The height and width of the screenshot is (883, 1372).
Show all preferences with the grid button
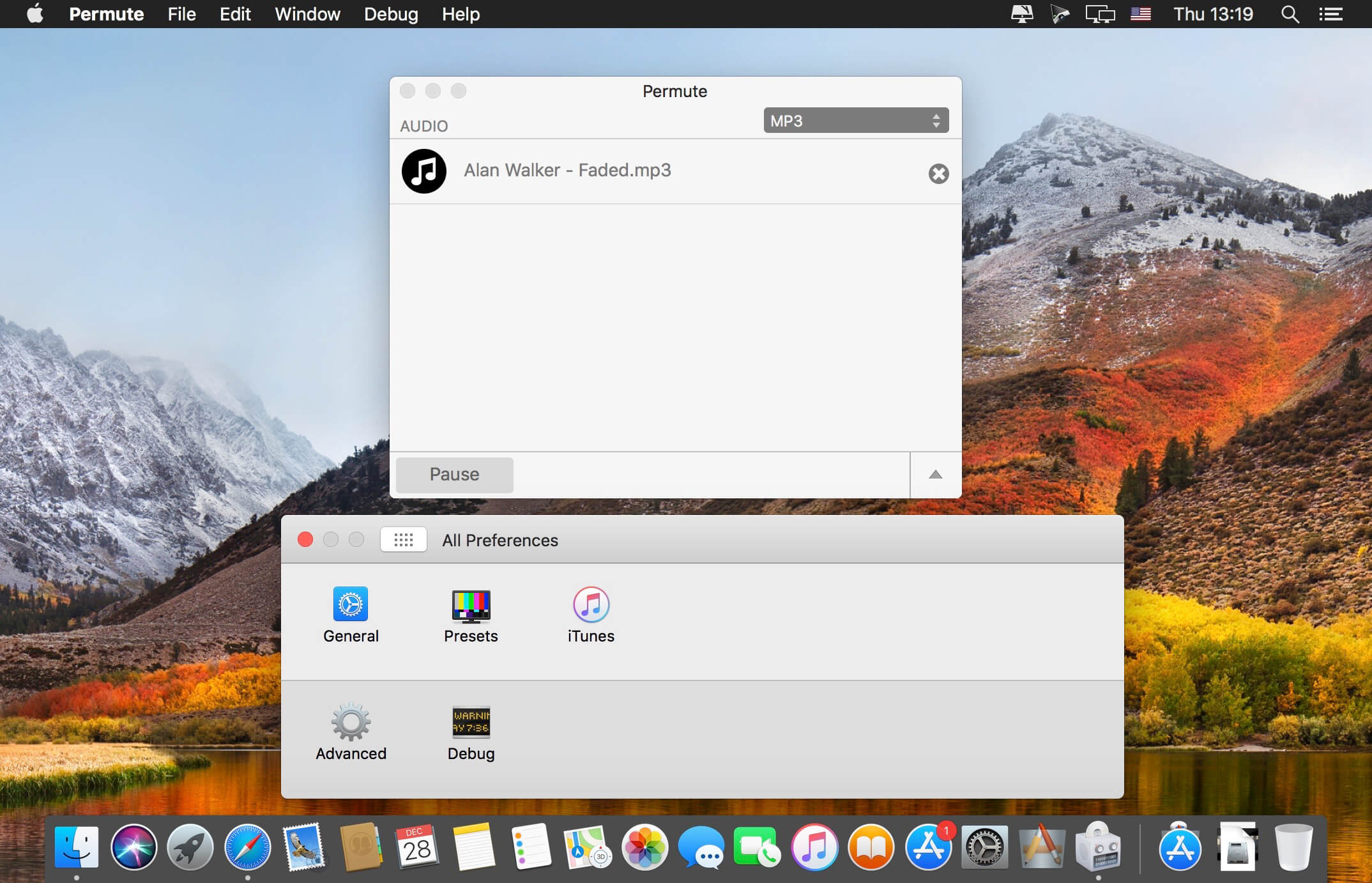pyautogui.click(x=404, y=540)
